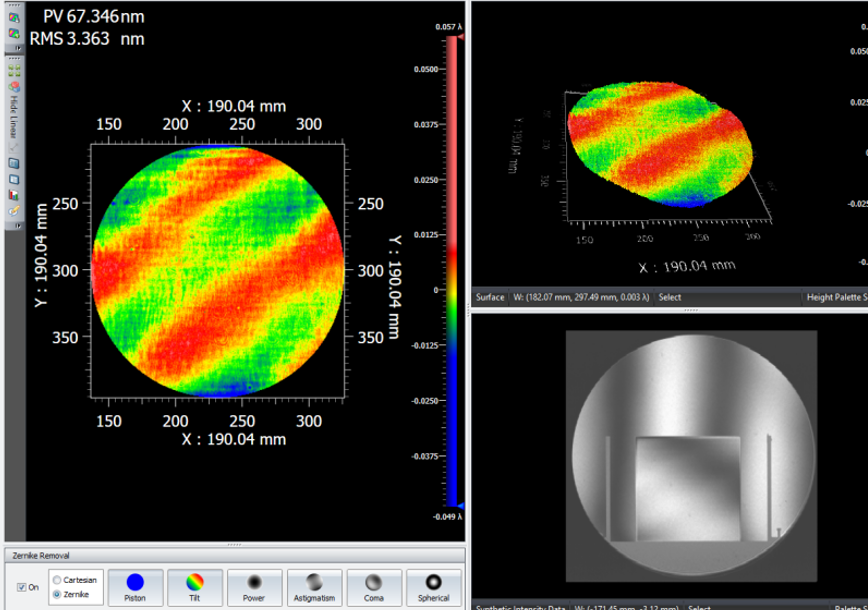Toggle Power term removal

click(254, 587)
